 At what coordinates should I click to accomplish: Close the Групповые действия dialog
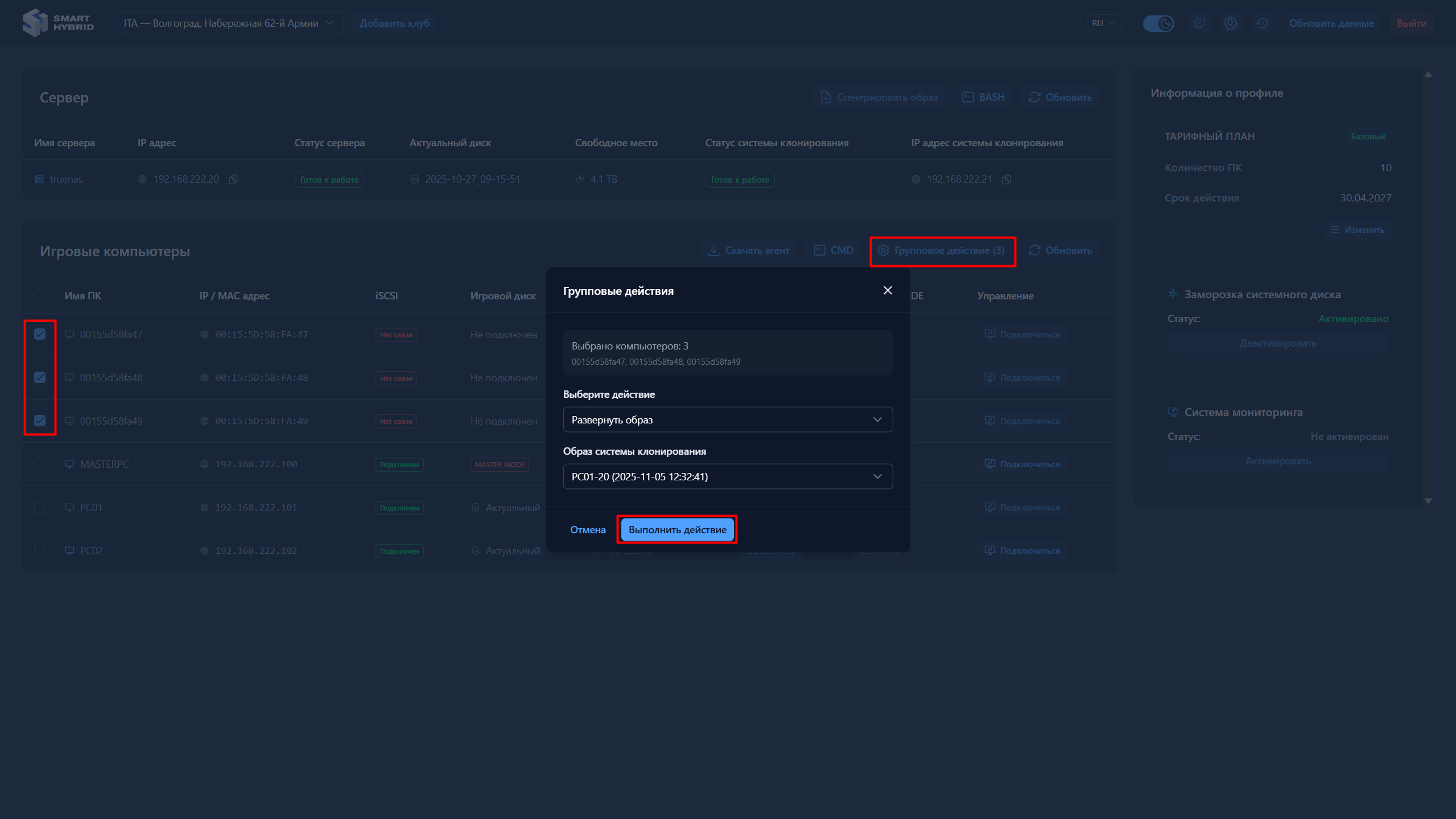click(x=888, y=290)
